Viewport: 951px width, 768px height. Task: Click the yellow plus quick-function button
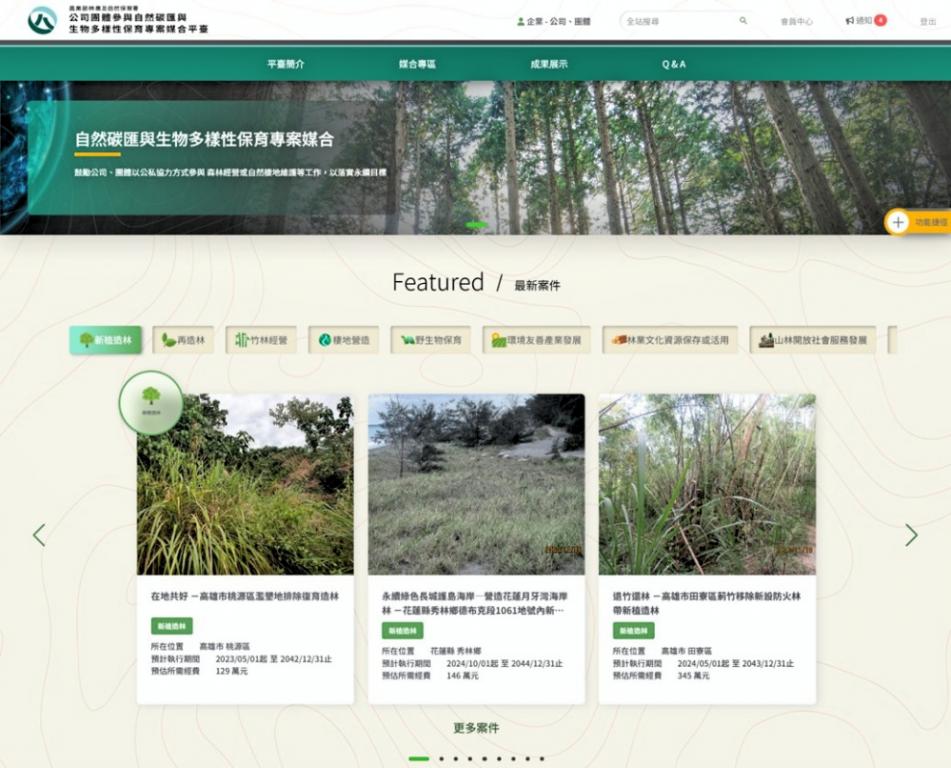(x=898, y=222)
